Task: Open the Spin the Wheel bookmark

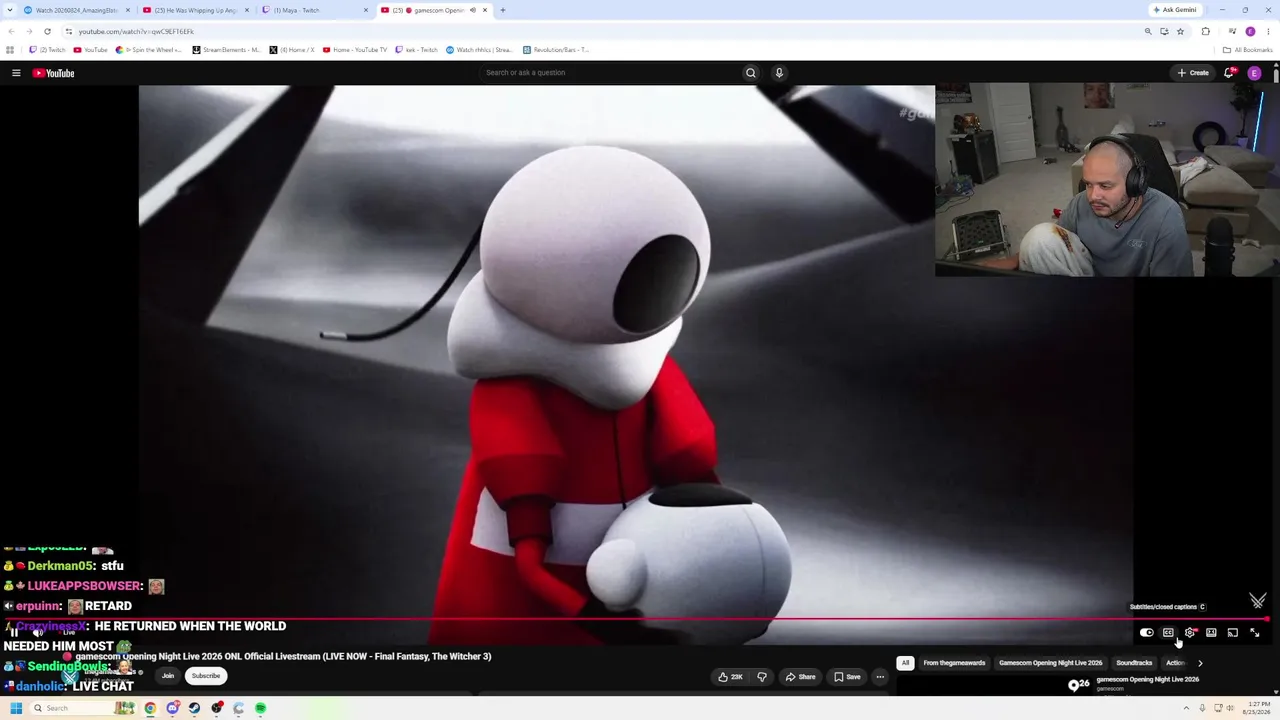Action: [149, 50]
